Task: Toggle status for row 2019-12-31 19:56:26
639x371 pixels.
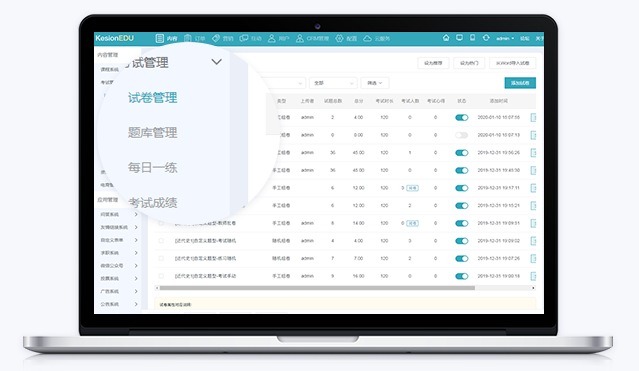Action: click(x=462, y=152)
